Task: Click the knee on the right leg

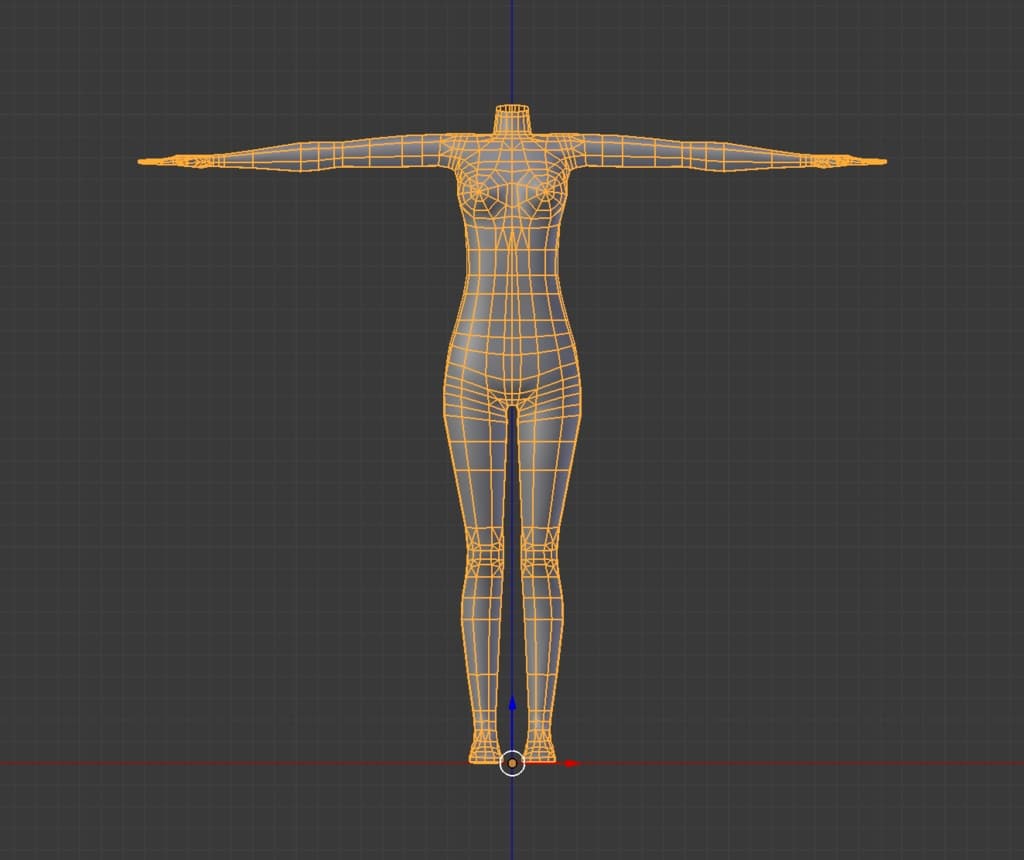Action: [540, 545]
